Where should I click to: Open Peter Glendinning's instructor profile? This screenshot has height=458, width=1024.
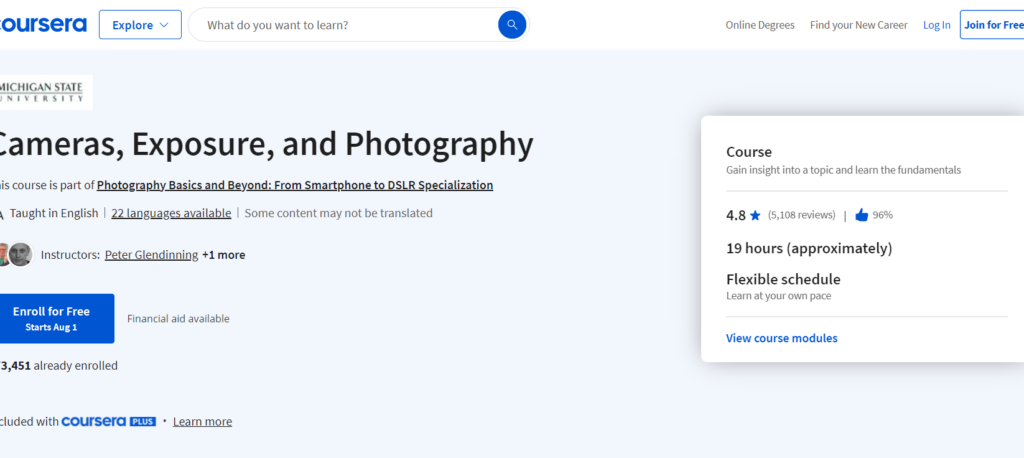(x=152, y=255)
